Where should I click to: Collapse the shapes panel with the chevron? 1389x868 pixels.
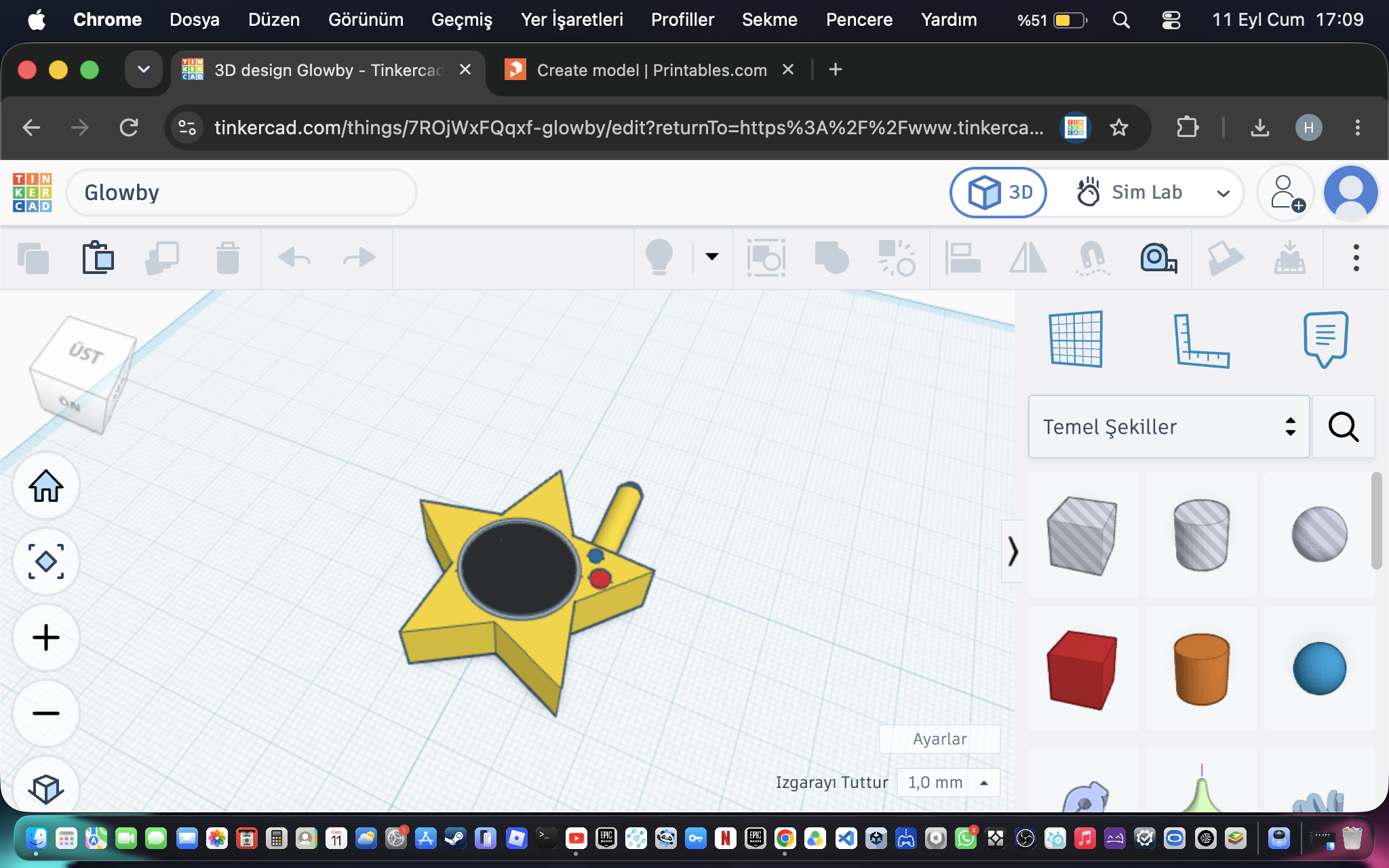click(1013, 551)
